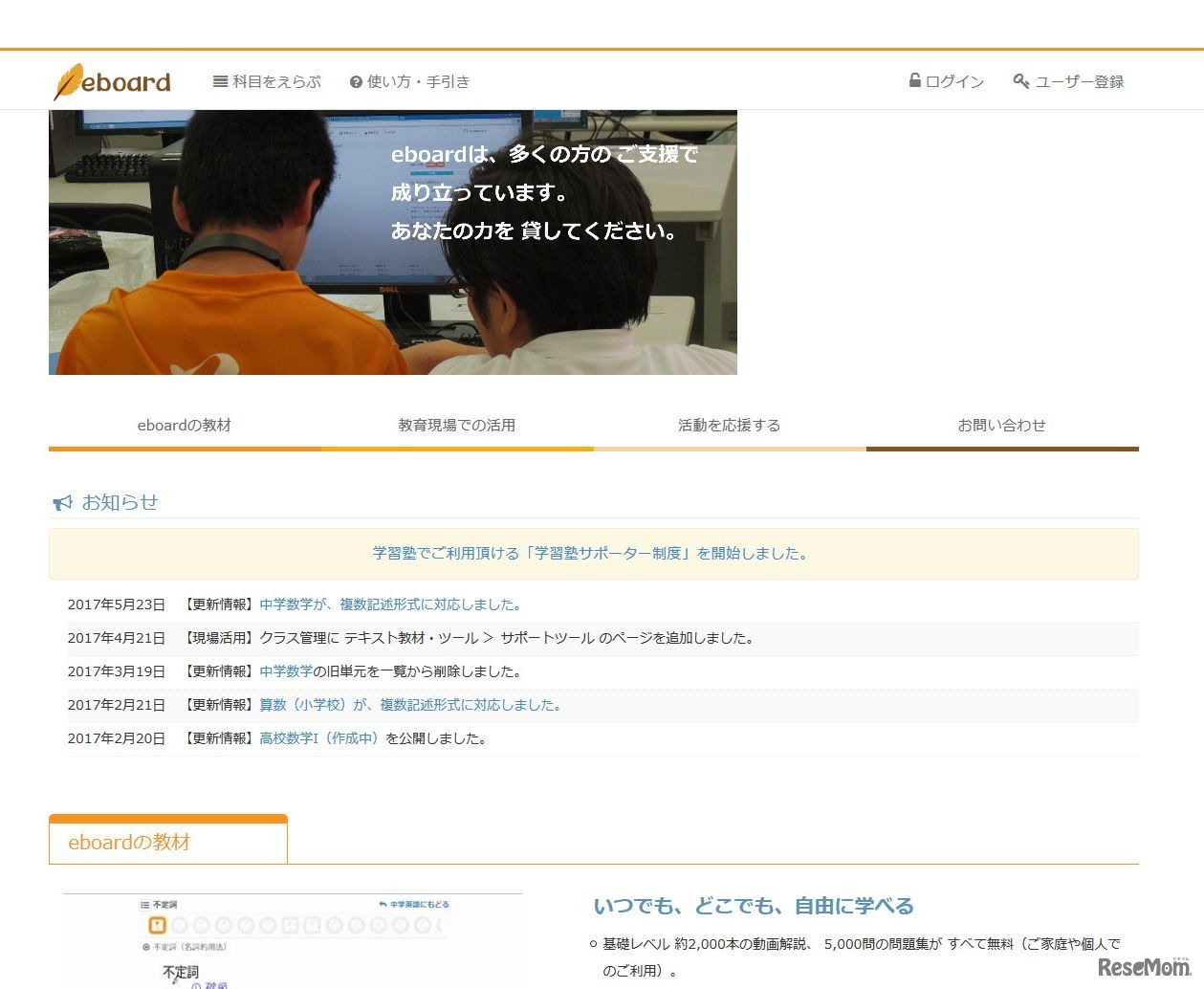The width and height of the screenshot is (1204, 989).
Task: Click the key icon next to ユーザー登録
Action: [1020, 81]
